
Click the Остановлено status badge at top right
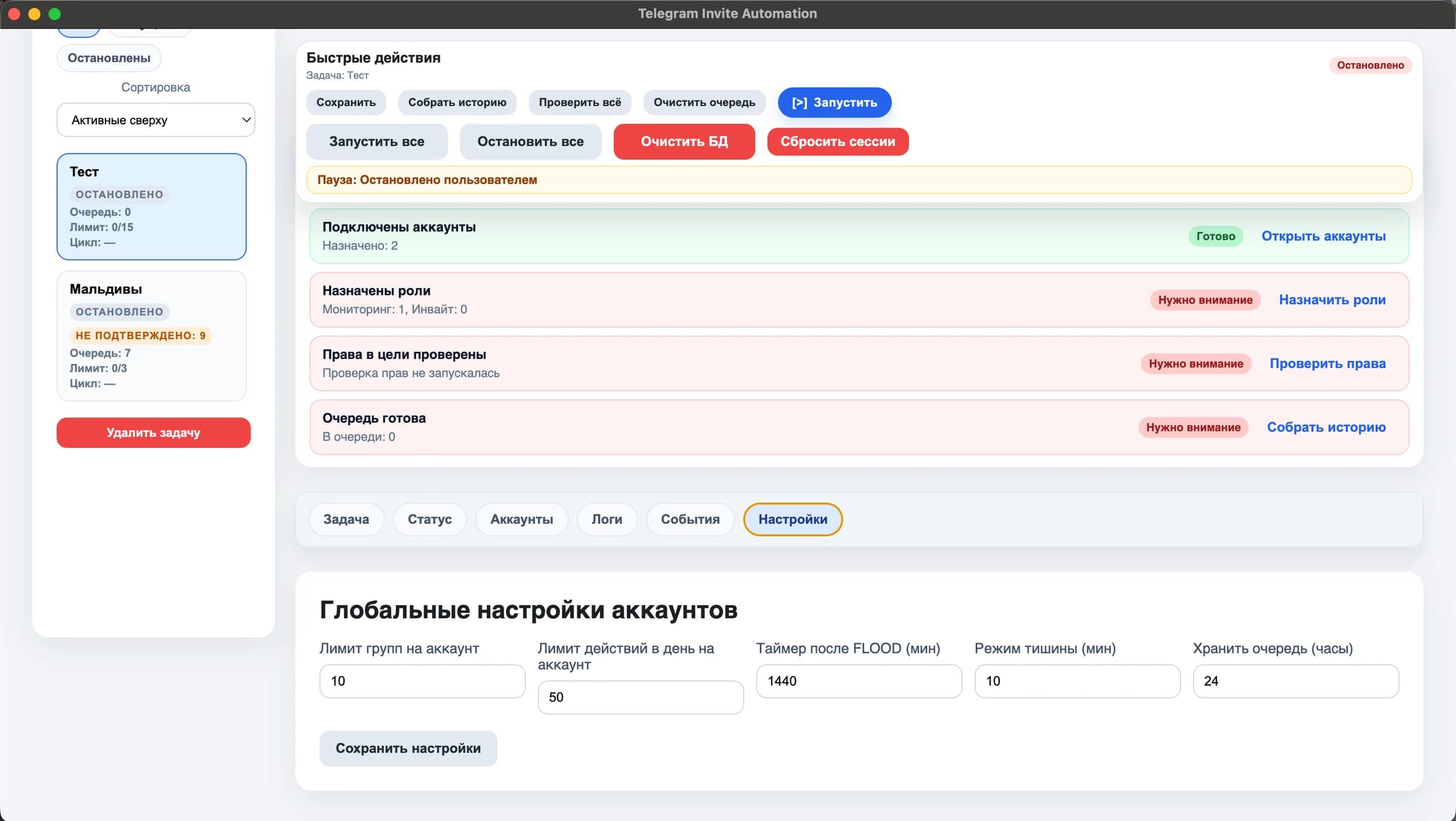[1370, 65]
